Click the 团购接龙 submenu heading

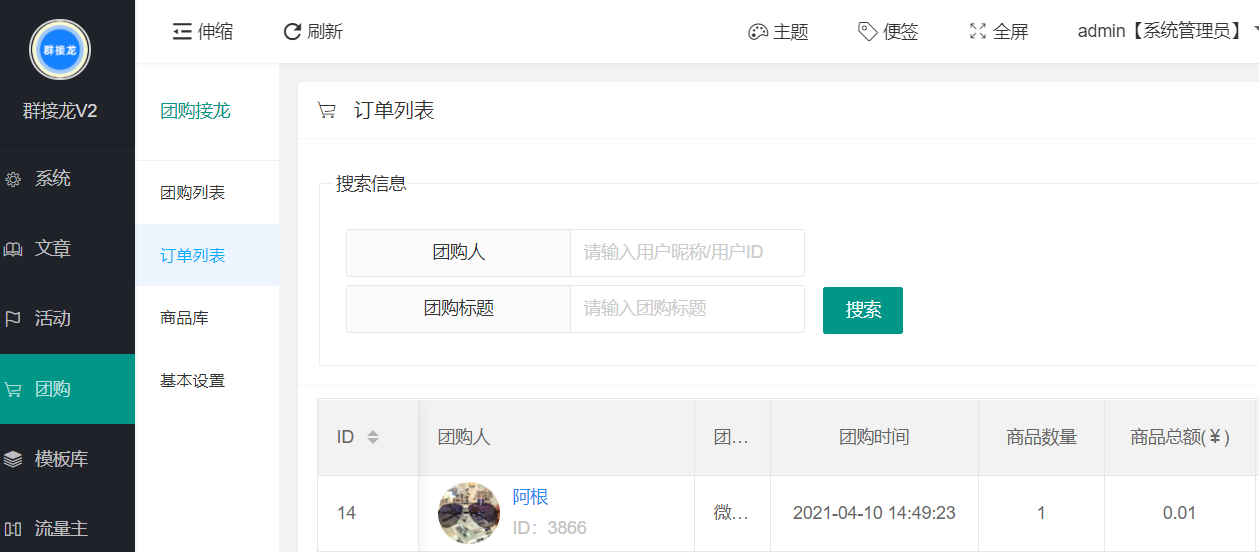pyautogui.click(x=195, y=111)
